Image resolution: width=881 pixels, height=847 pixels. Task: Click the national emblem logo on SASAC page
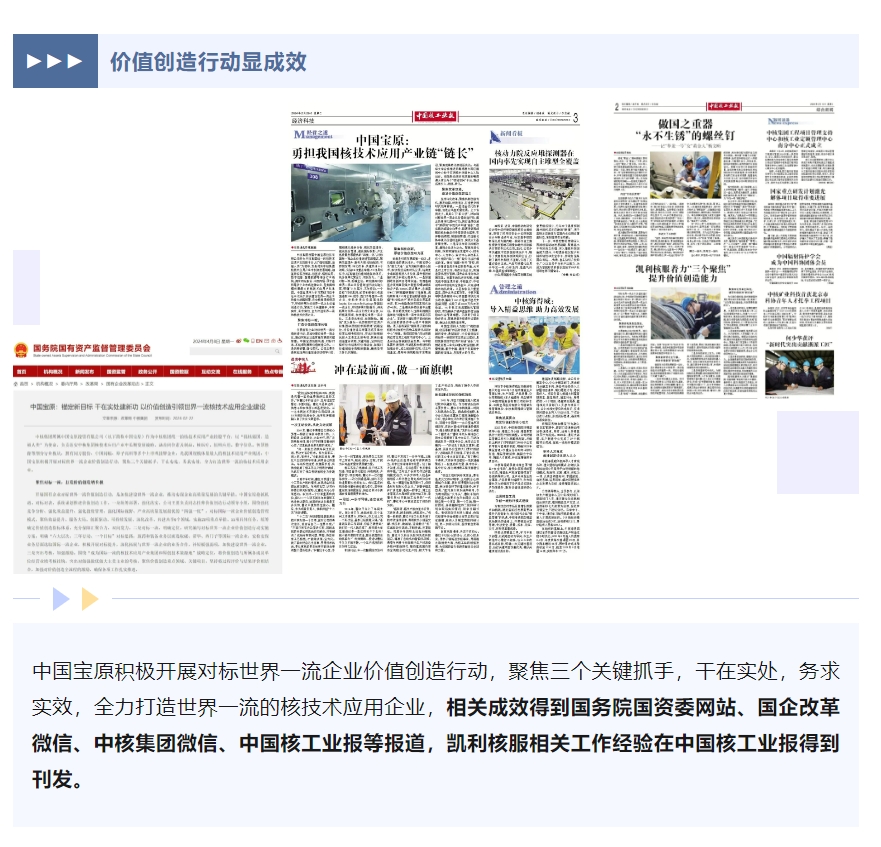(21, 350)
